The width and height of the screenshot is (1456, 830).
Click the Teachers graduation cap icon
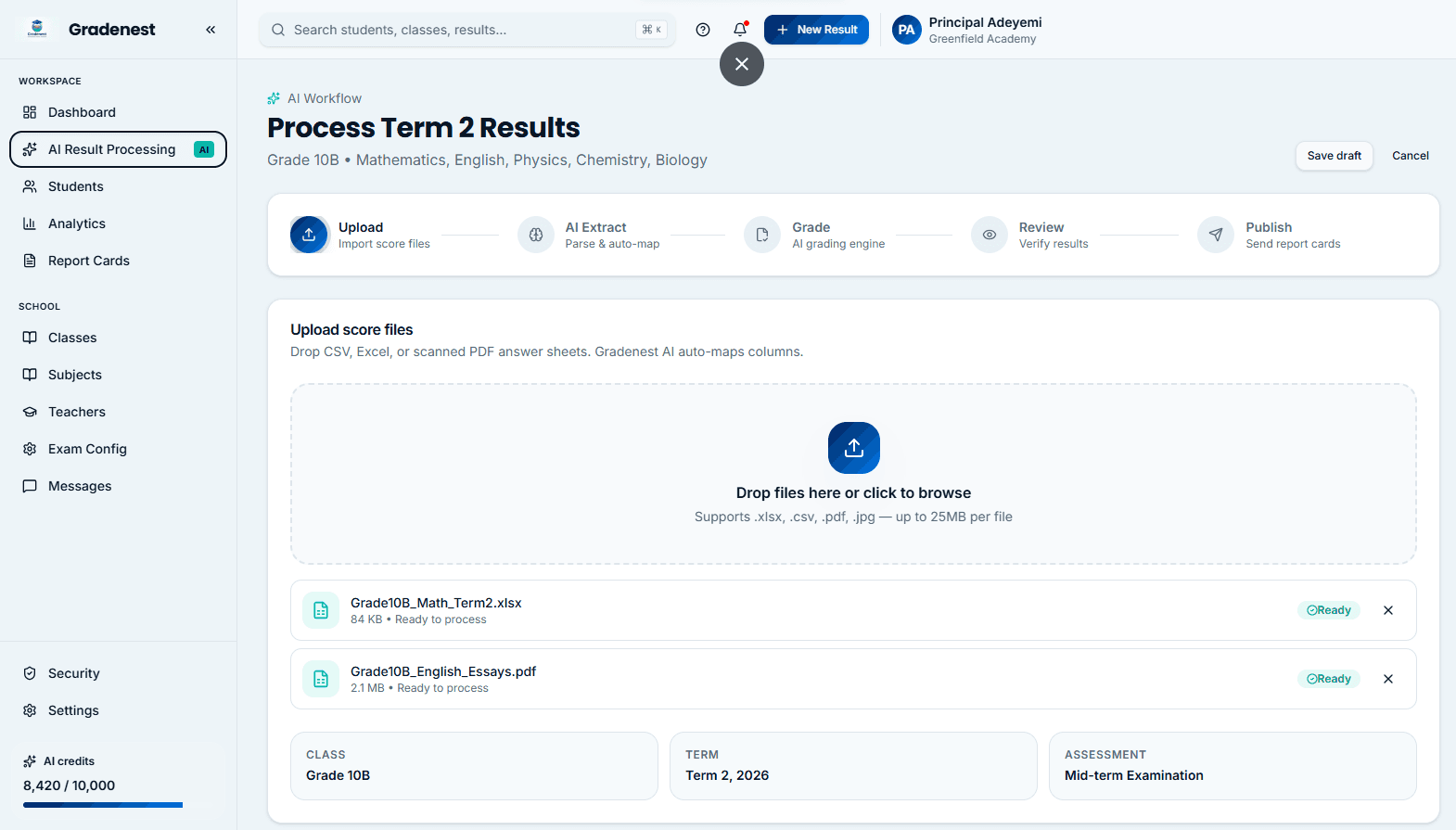click(x=30, y=412)
